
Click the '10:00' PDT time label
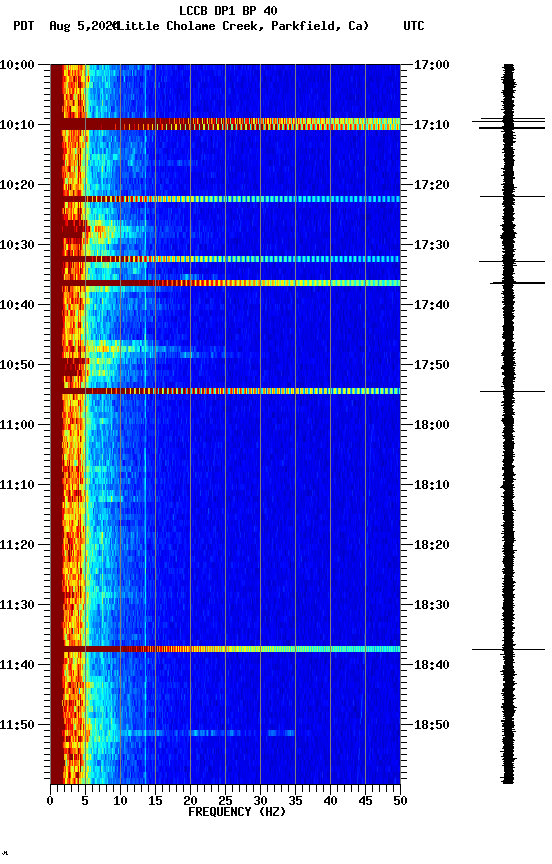click(17, 65)
